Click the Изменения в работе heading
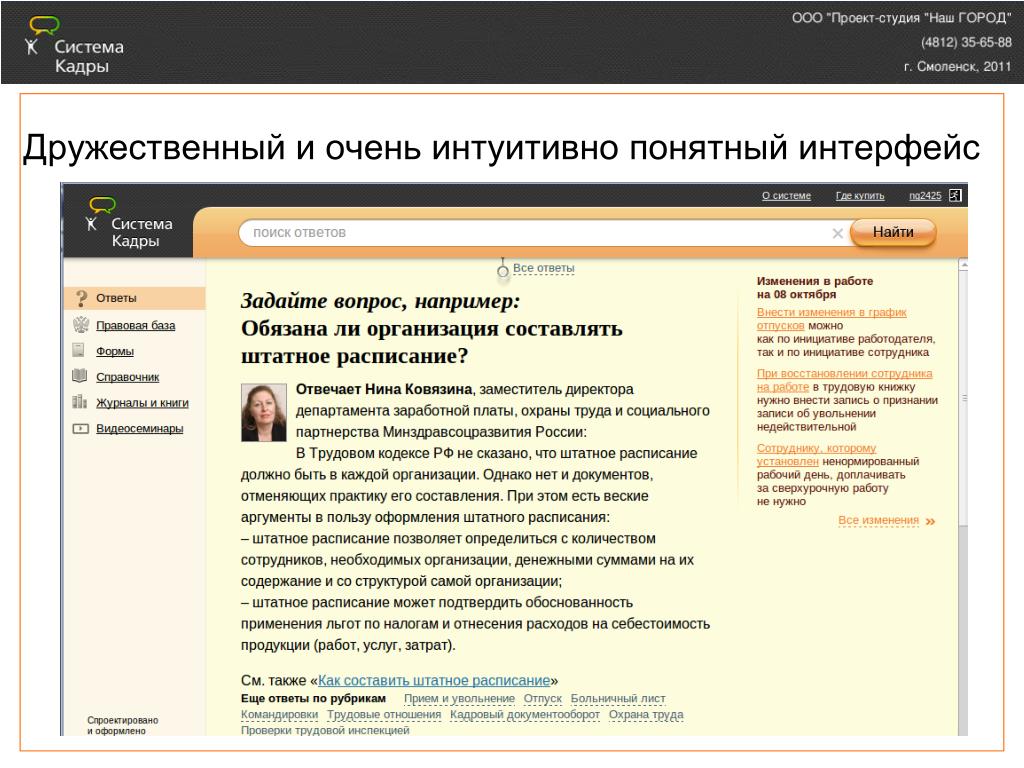The image size is (1024, 768). [x=814, y=287]
